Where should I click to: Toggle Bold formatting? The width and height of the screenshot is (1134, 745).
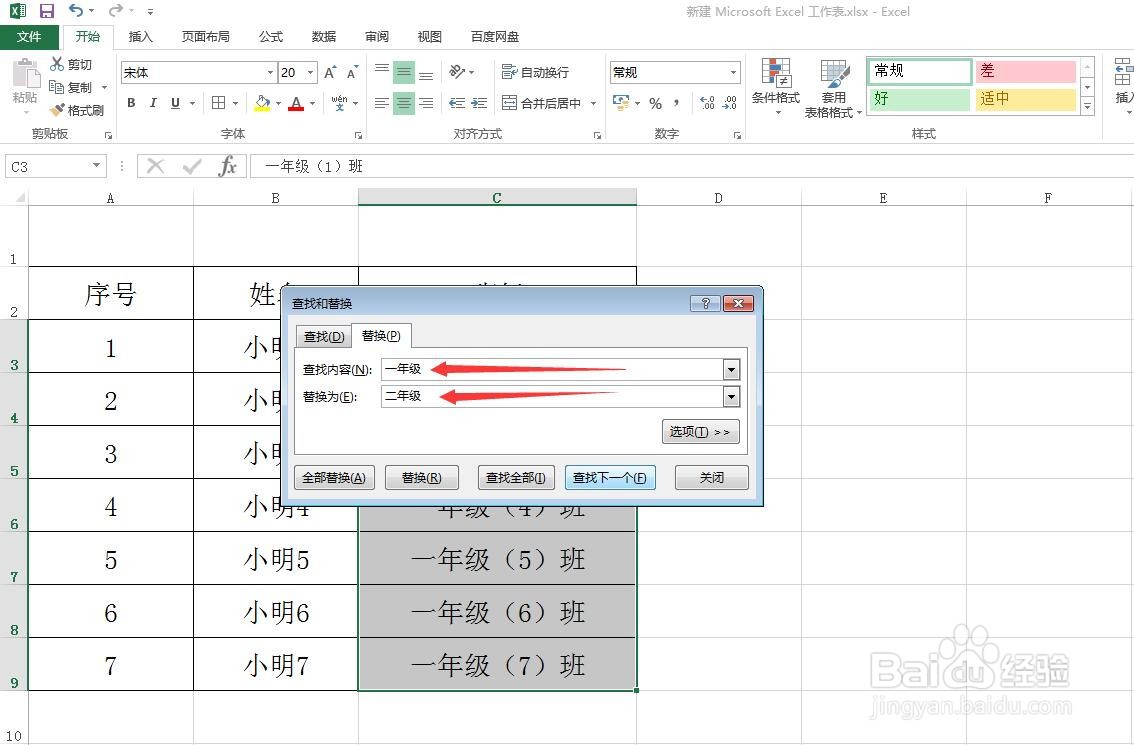point(130,103)
